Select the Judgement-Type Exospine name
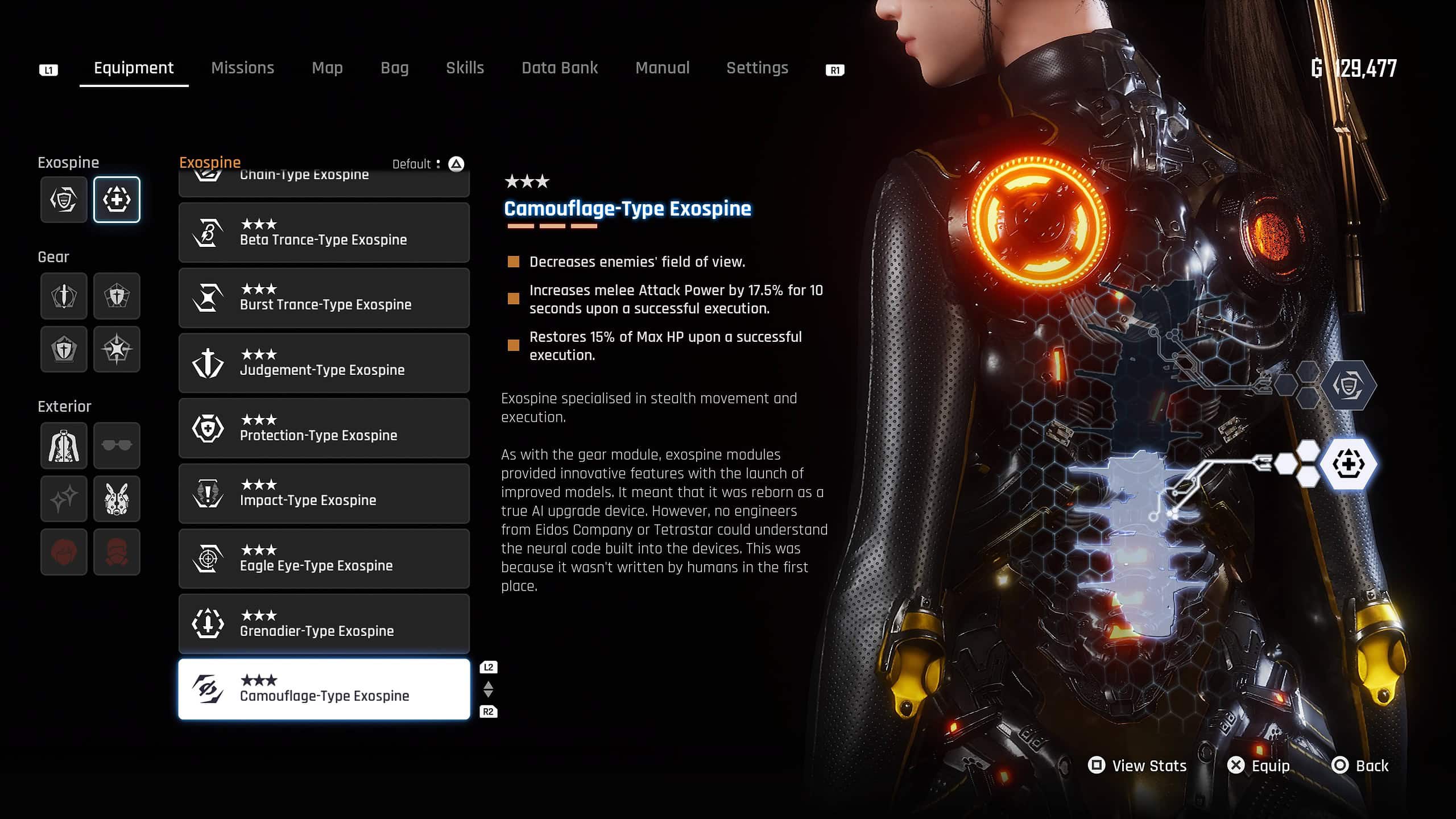This screenshot has height=819, width=1456. (322, 370)
